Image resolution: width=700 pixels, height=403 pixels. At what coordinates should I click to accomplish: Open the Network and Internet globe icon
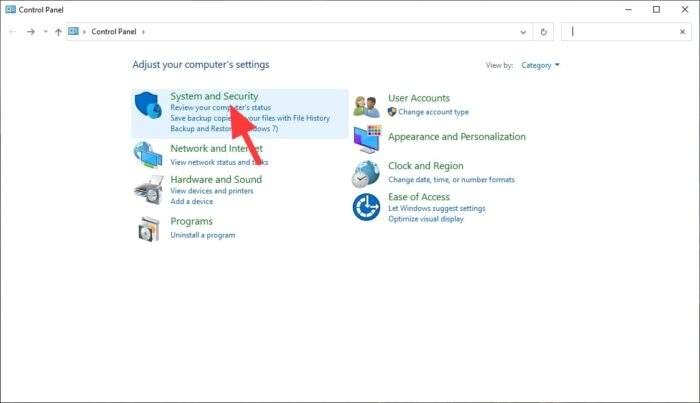pyautogui.click(x=148, y=154)
